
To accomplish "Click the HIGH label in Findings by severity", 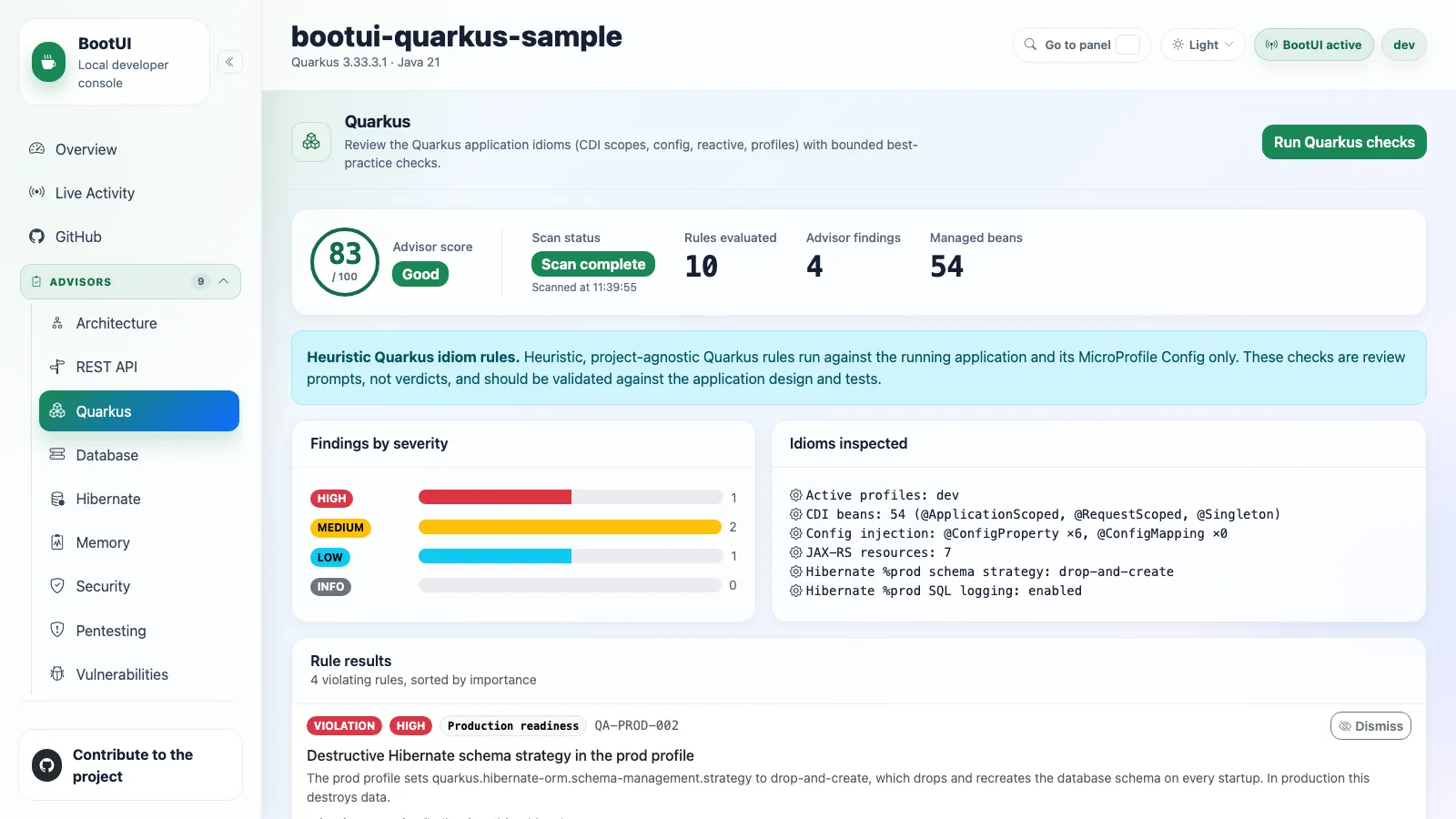I will pyautogui.click(x=331, y=499).
